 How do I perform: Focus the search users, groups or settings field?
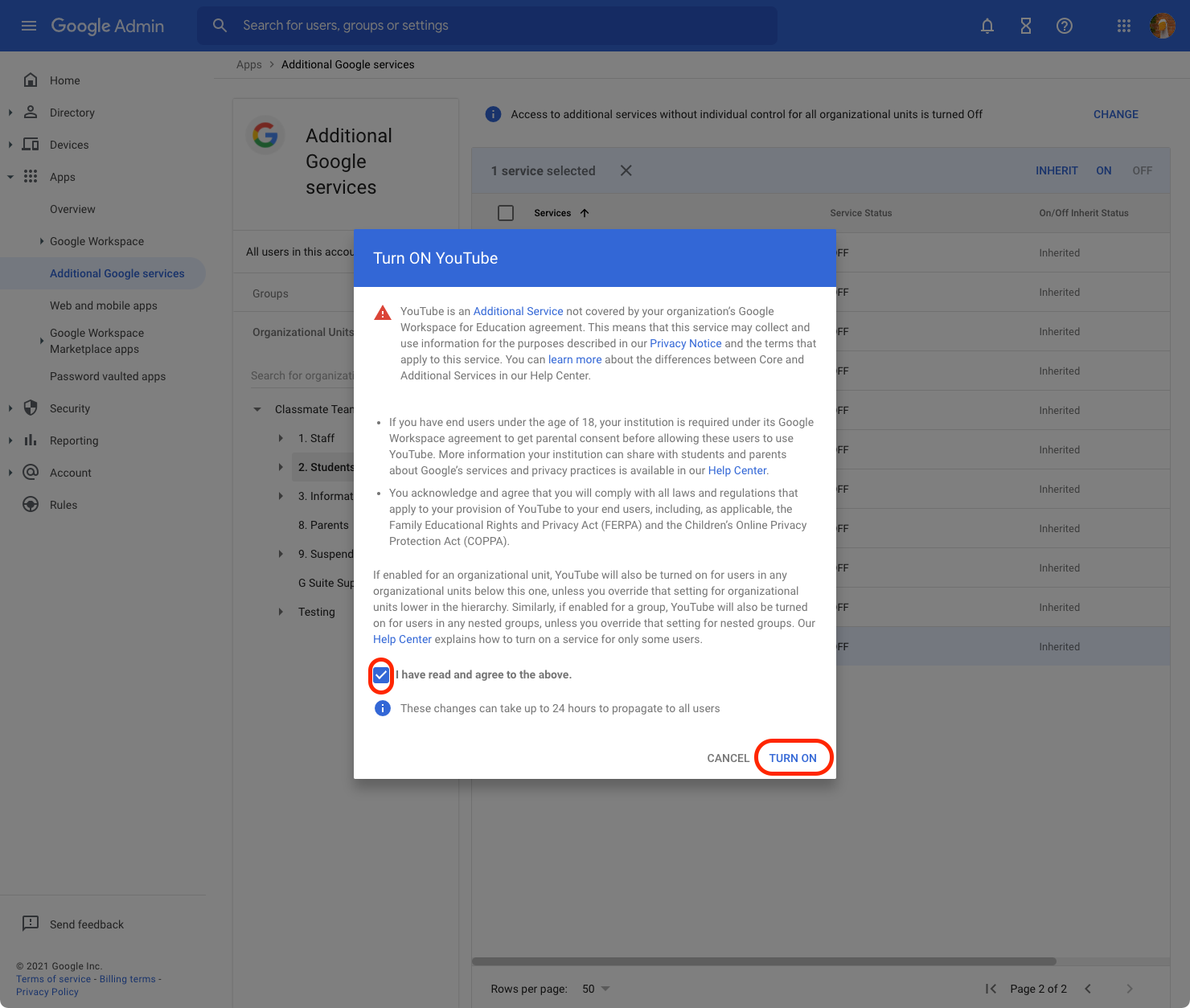pyautogui.click(x=487, y=26)
